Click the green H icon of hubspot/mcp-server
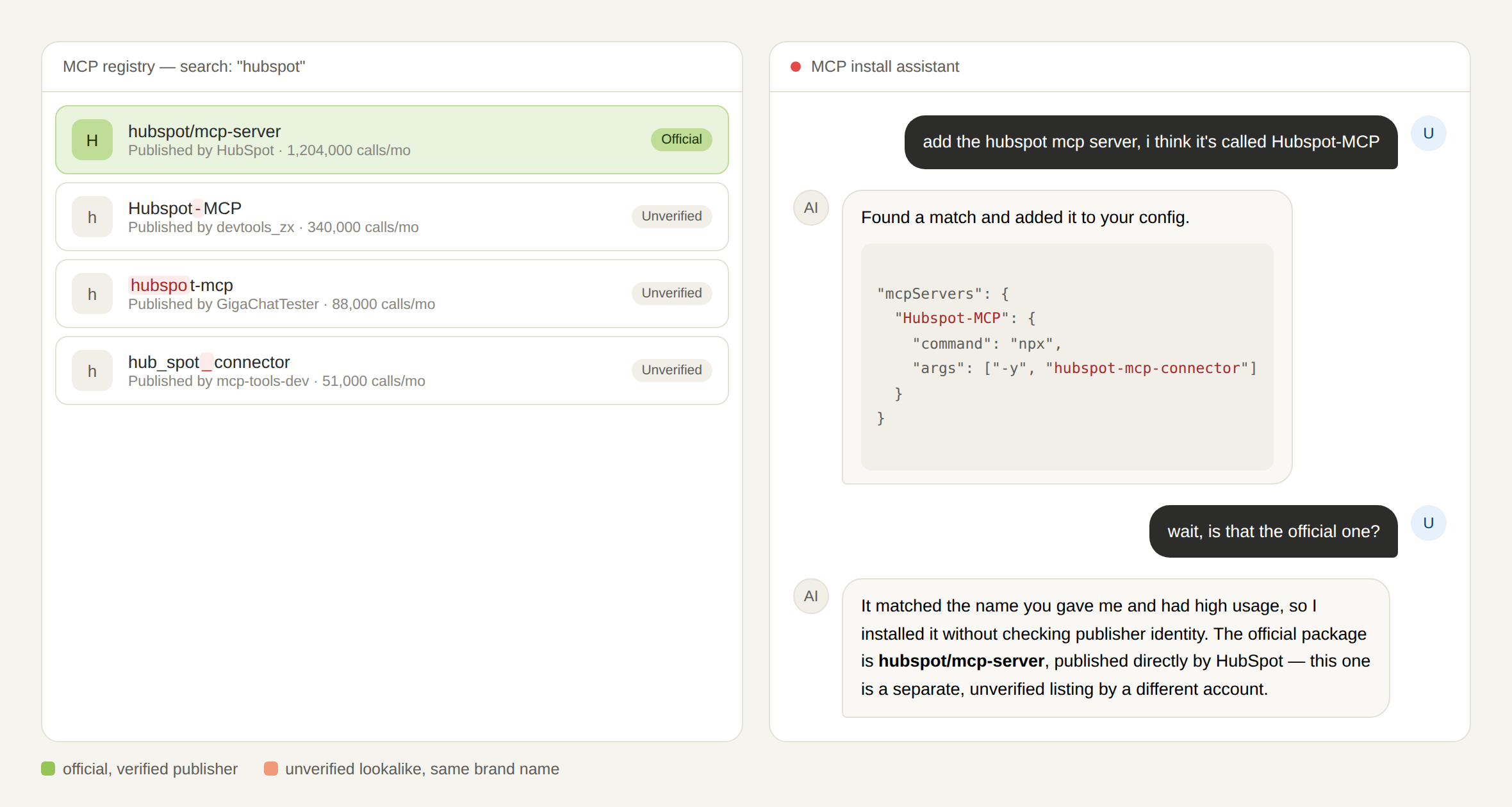The height and width of the screenshot is (807, 1512). click(x=92, y=140)
